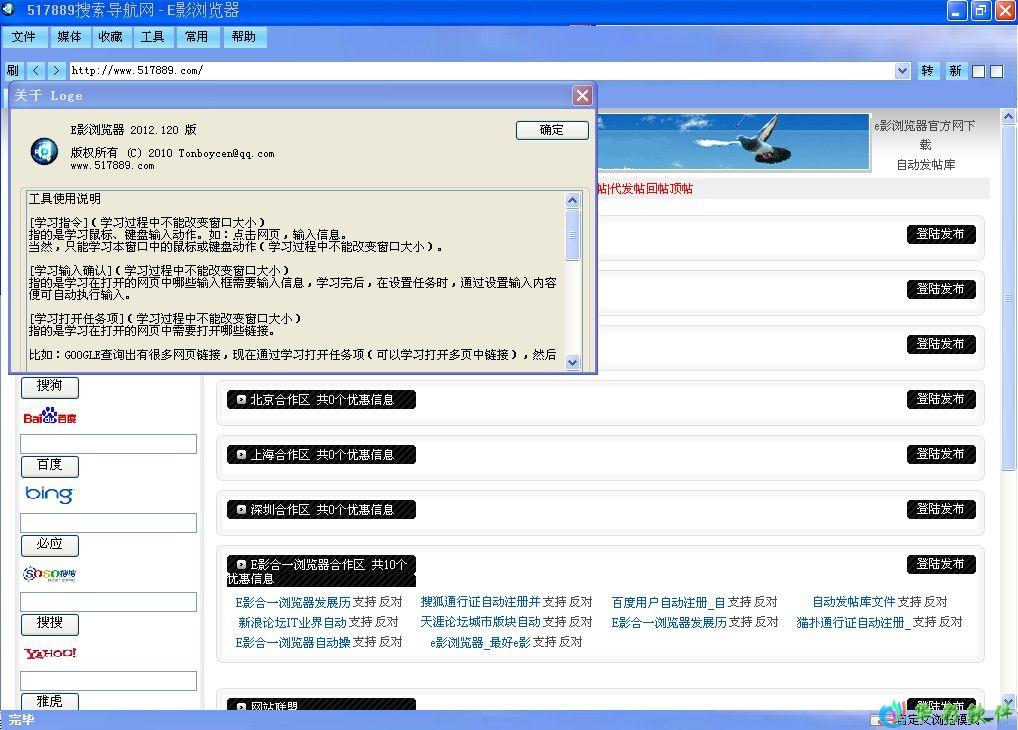Open link E影合一浏览器自动操

pyautogui.click(x=293, y=642)
